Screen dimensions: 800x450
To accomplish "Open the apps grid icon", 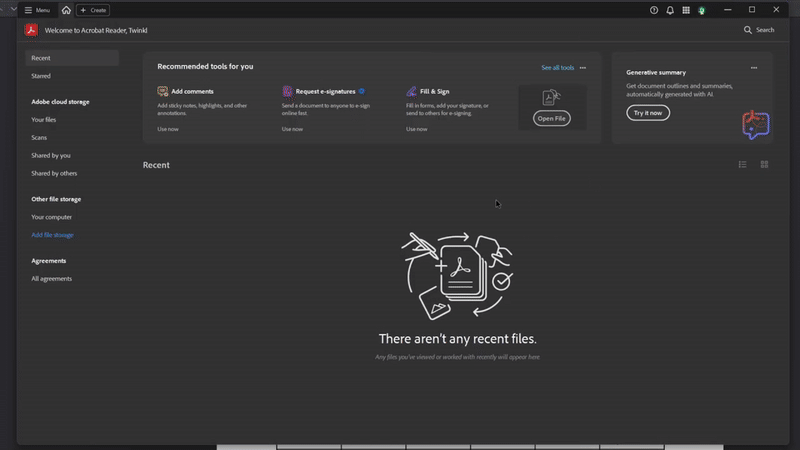I will [686, 10].
